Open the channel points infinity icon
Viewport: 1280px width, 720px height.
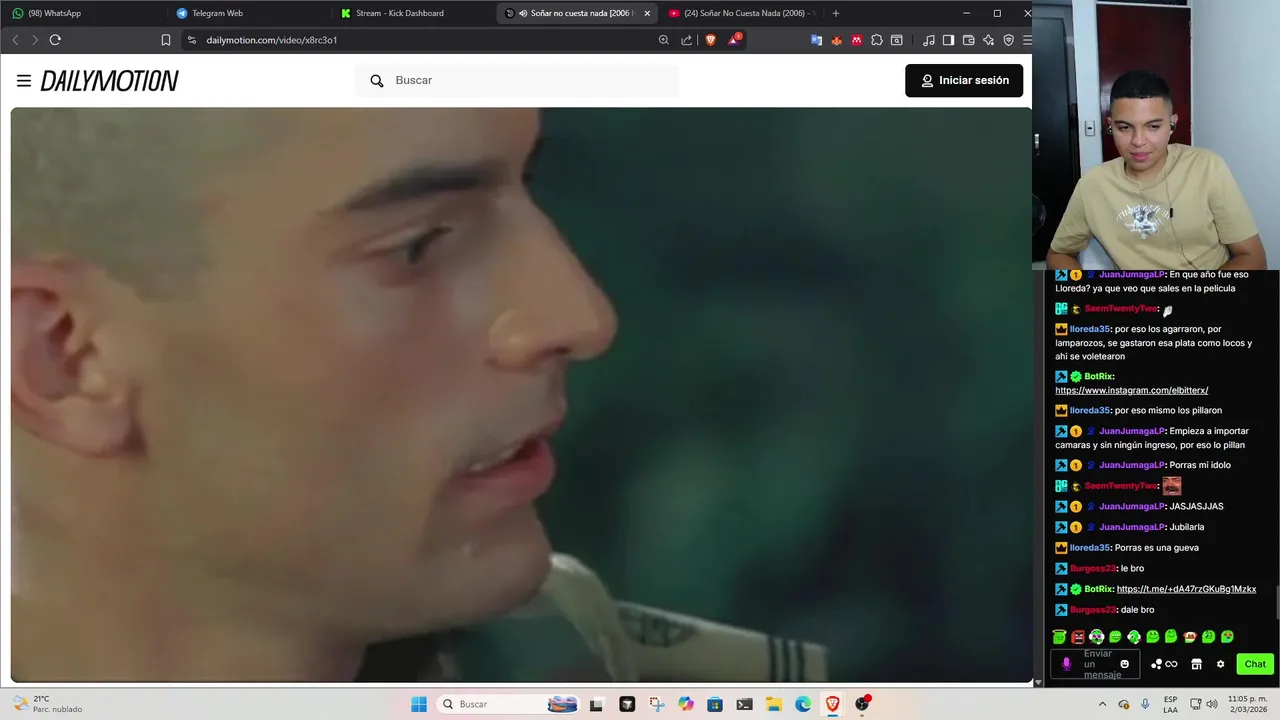click(x=1164, y=664)
